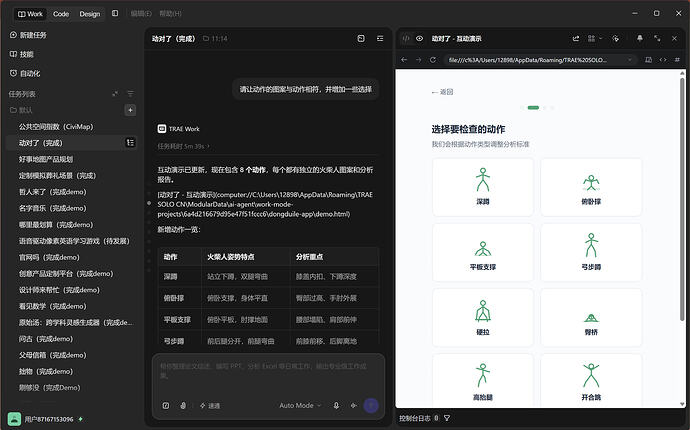The height and width of the screenshot is (430, 690).
Task: Open task 定制模拟葬礼场景 (完成)
Action: 57,176
